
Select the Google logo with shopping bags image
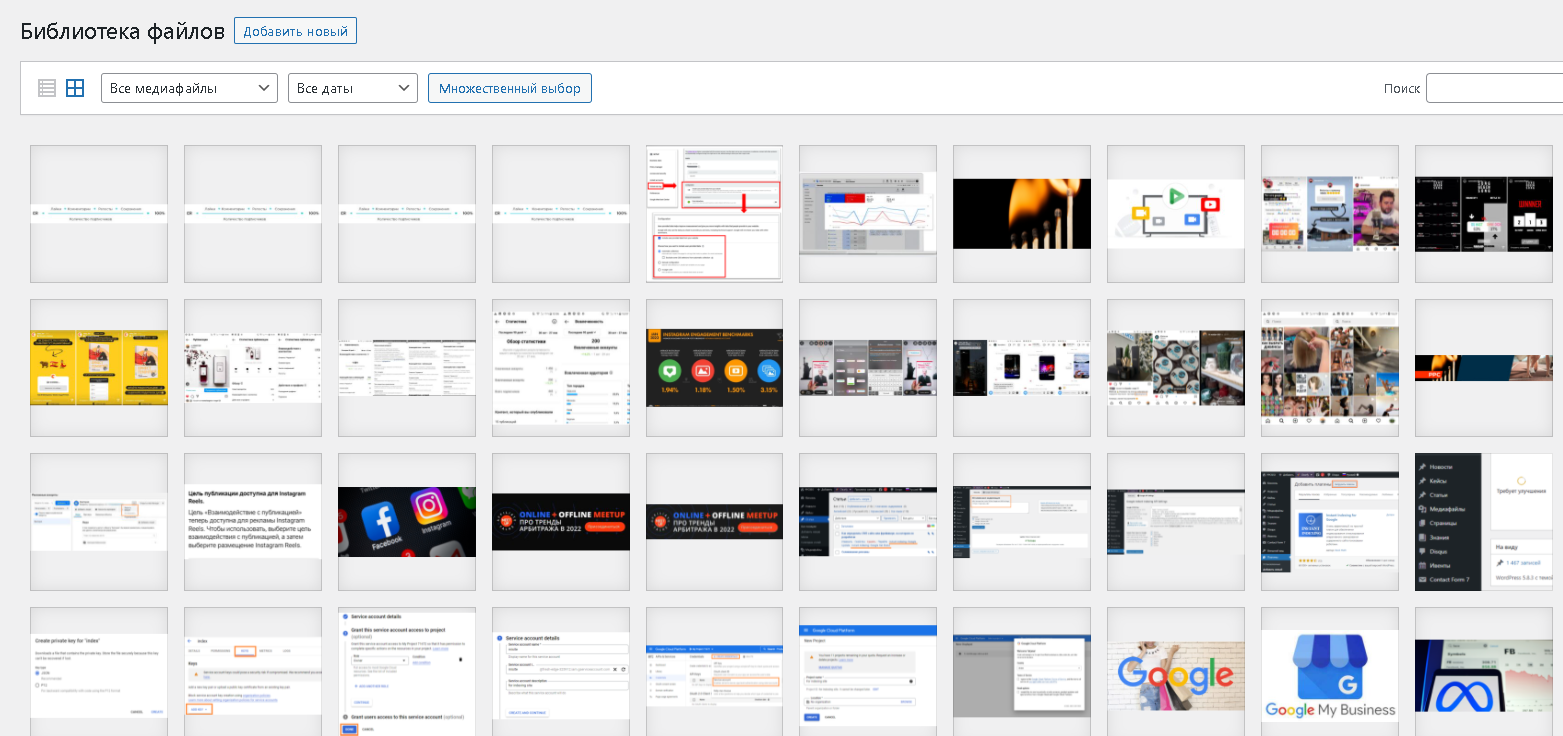(1175, 676)
